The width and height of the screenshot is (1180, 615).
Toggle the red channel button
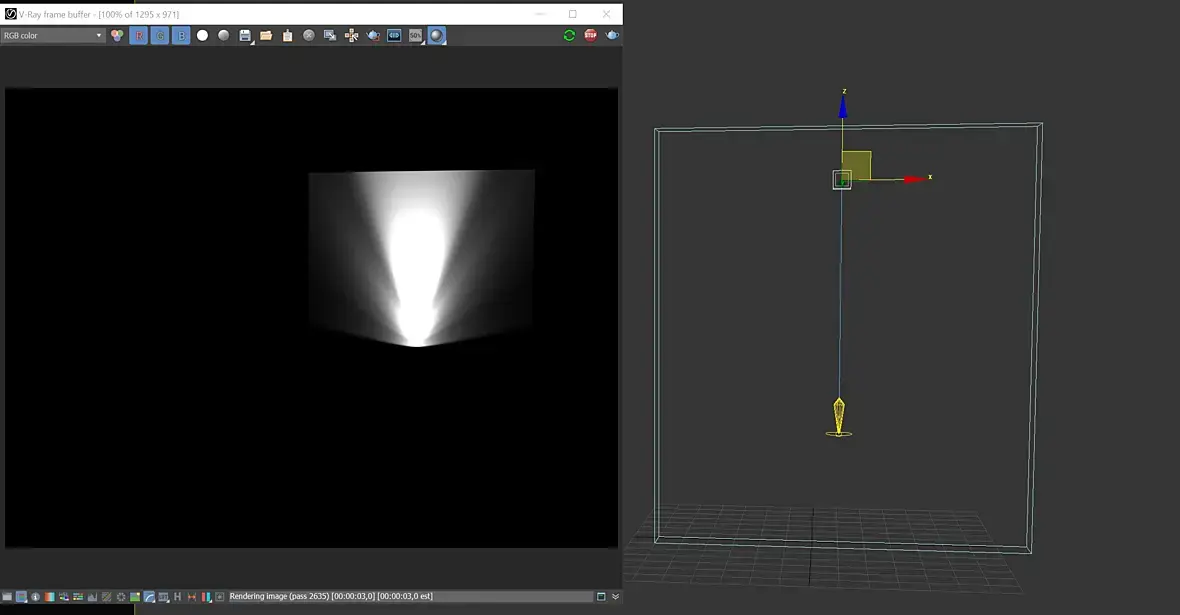click(138, 35)
